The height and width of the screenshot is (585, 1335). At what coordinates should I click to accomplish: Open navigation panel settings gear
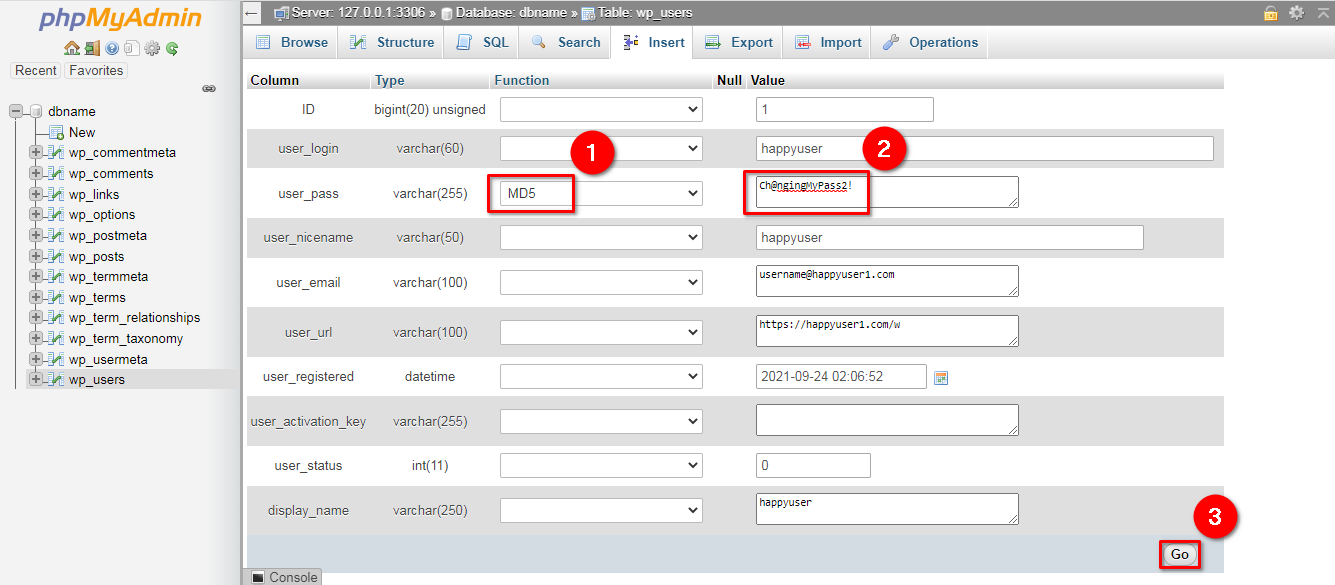pos(152,48)
